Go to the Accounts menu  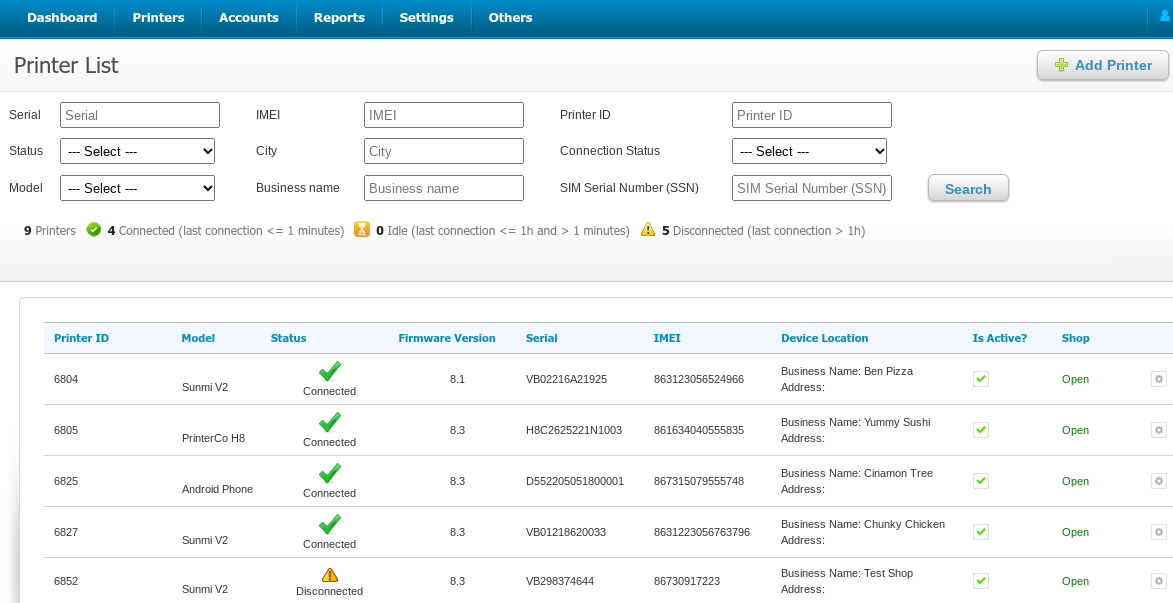(x=249, y=17)
